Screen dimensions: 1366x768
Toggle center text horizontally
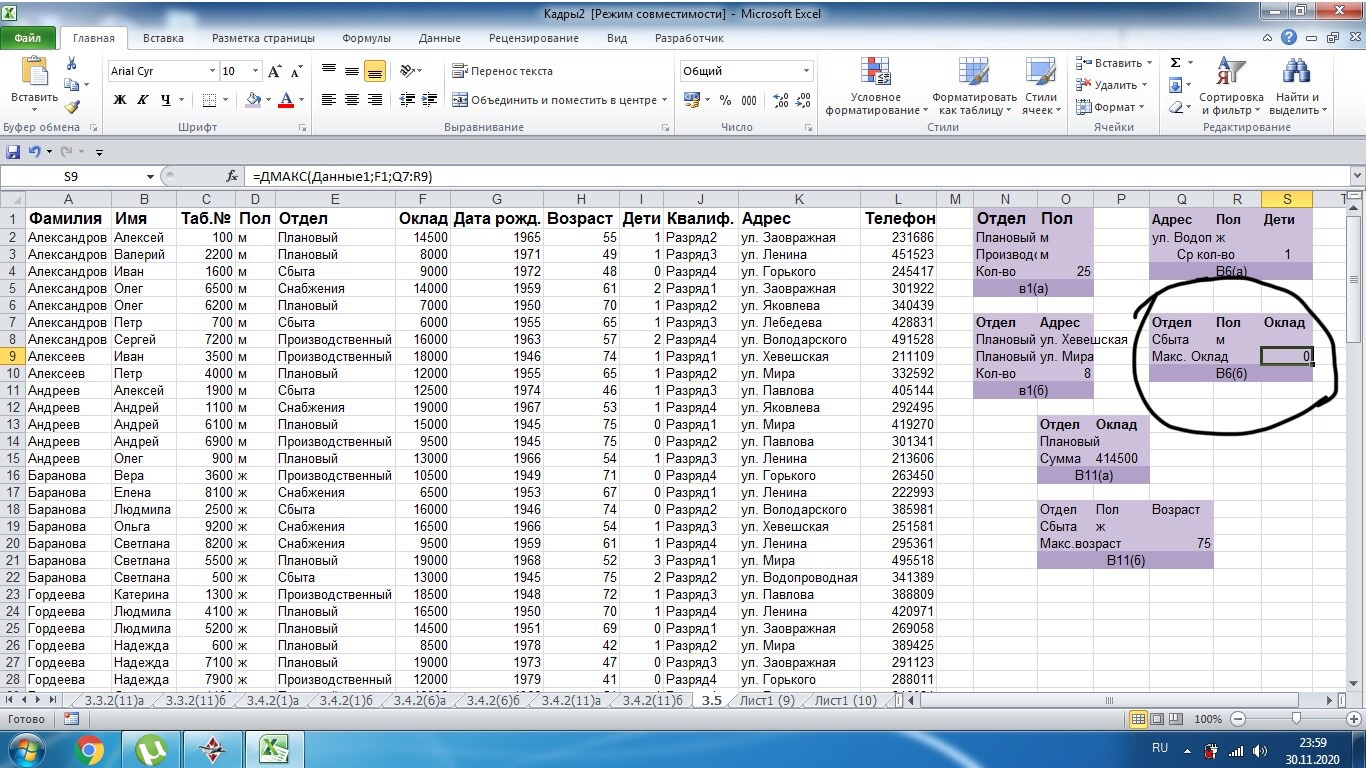tap(351, 100)
